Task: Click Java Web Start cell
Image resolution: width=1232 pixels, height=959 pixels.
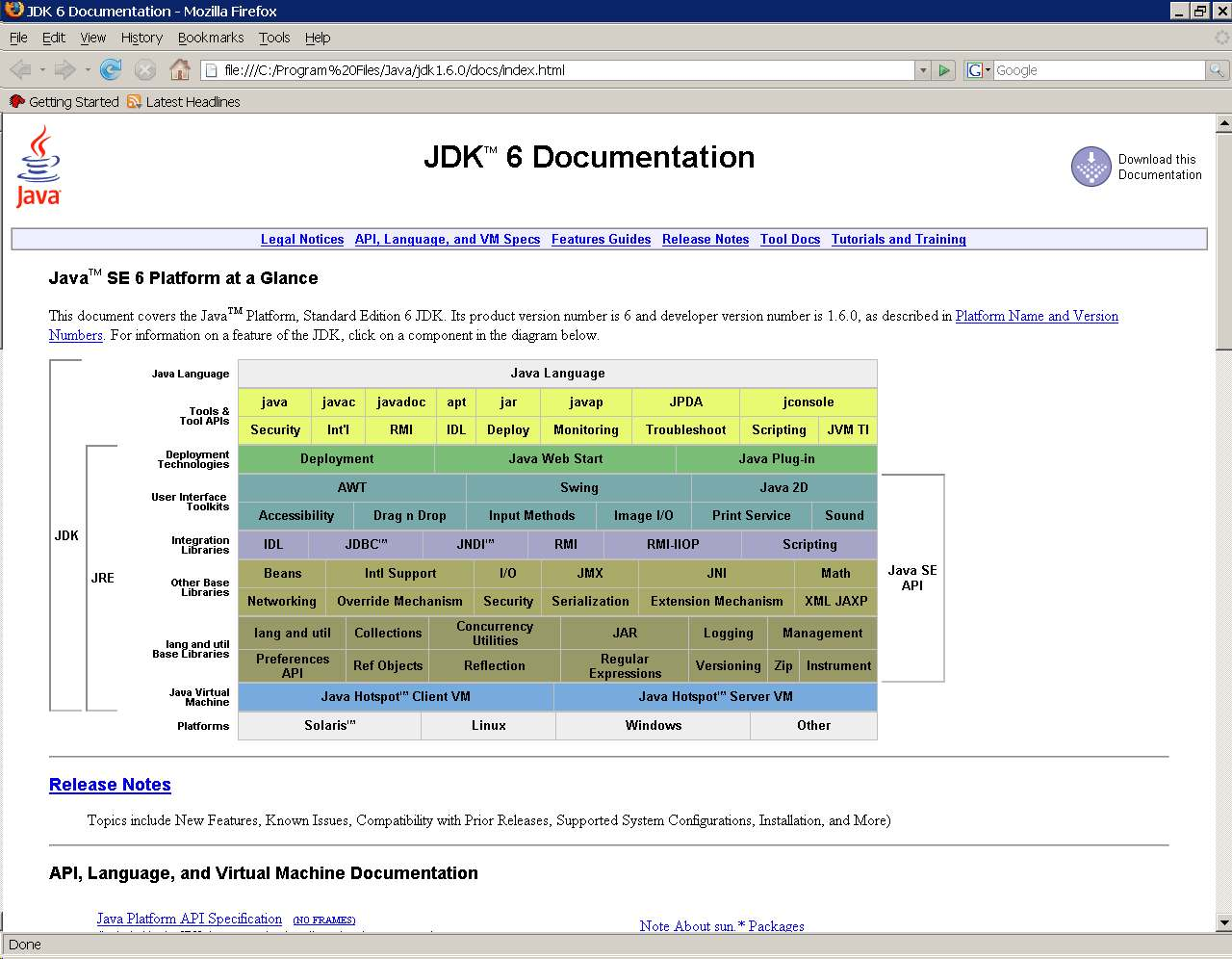Action: 555,459
